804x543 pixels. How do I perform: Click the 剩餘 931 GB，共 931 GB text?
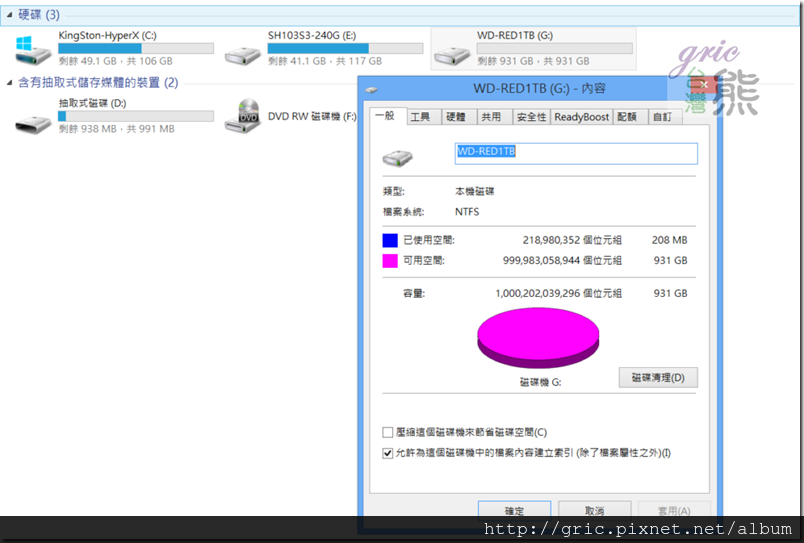coord(533,61)
